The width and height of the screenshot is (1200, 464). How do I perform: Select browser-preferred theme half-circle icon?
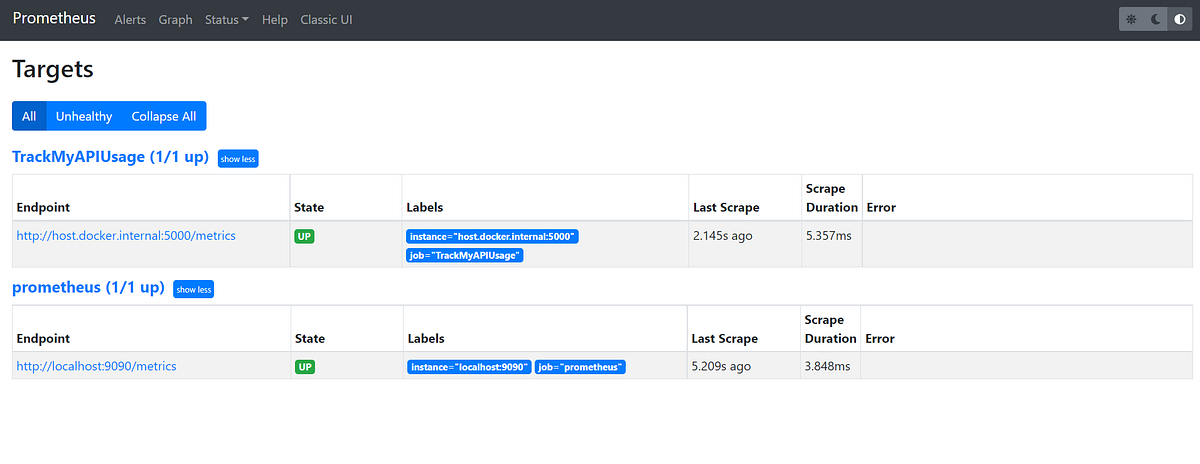coord(1178,19)
